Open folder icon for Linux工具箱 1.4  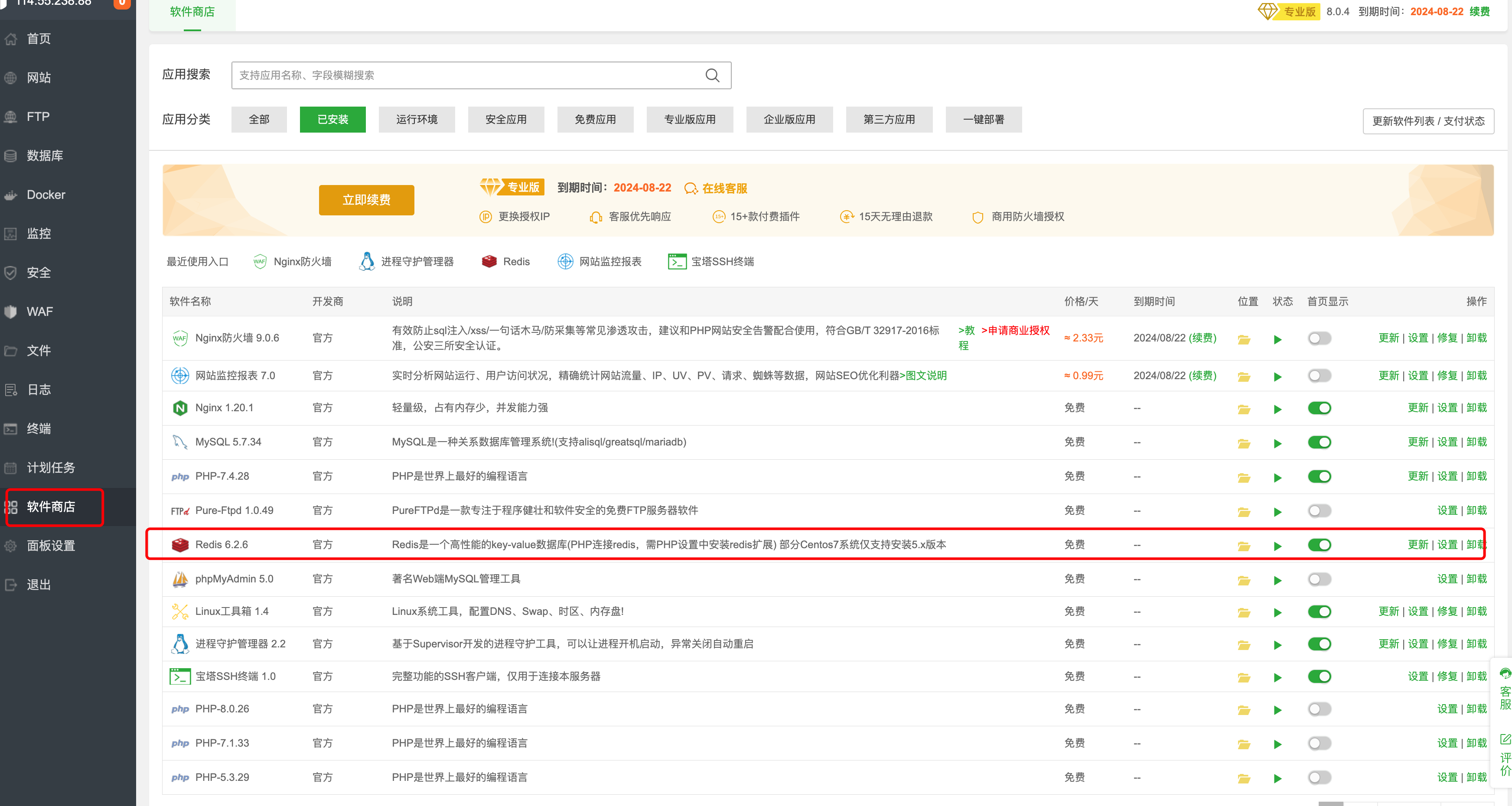[1244, 612]
